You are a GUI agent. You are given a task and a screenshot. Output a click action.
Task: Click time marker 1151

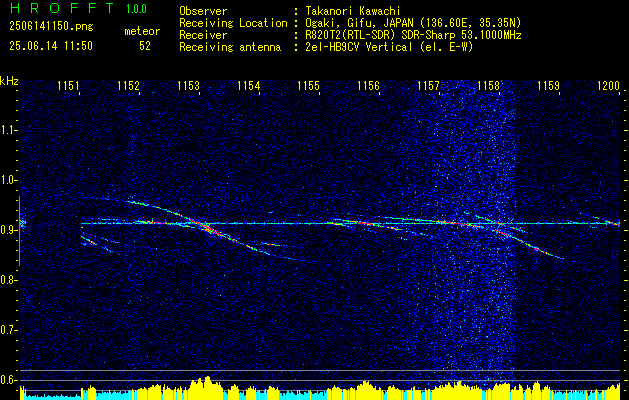[x=68, y=85]
